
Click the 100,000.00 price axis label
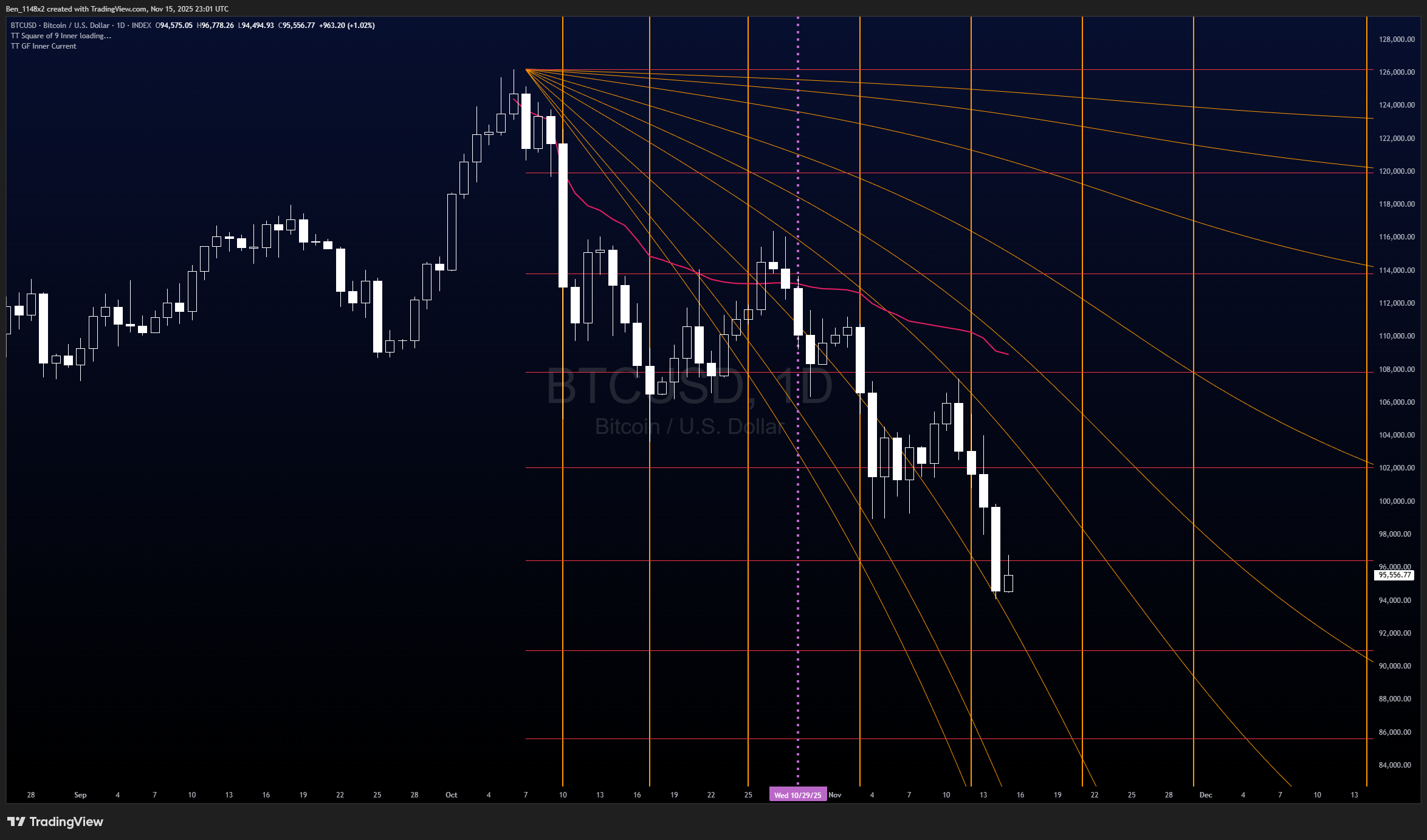click(x=1396, y=501)
